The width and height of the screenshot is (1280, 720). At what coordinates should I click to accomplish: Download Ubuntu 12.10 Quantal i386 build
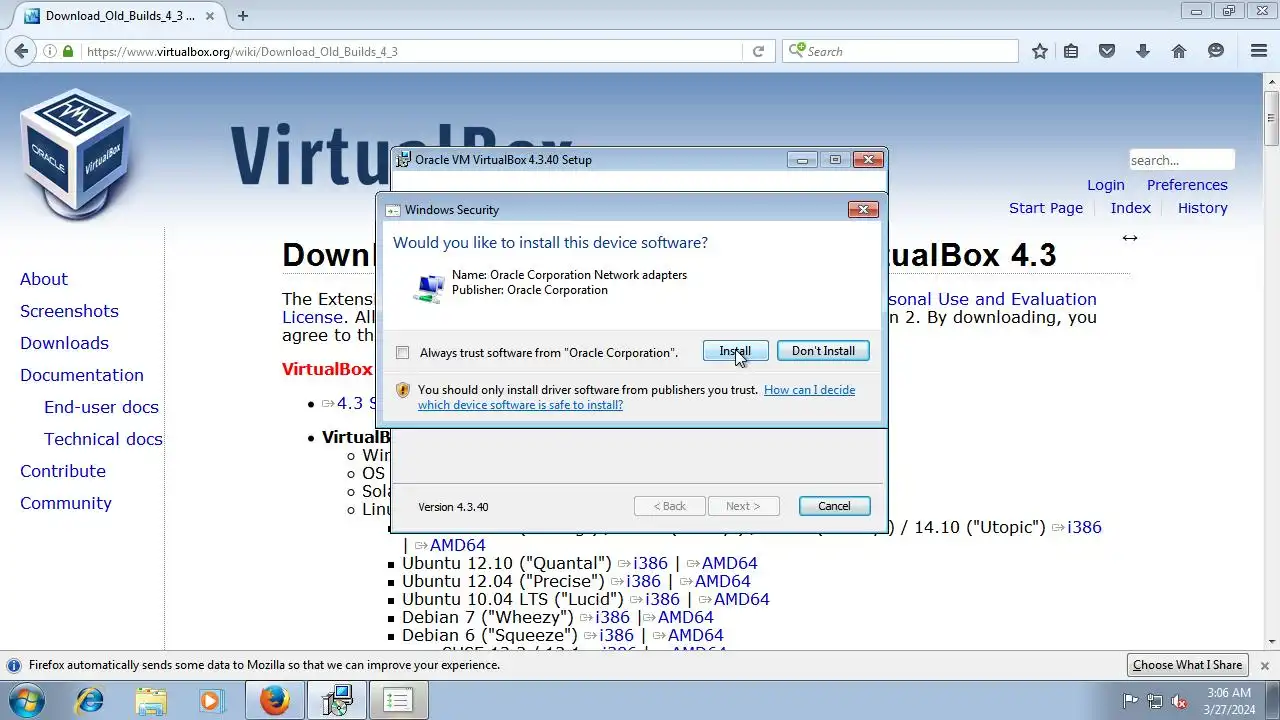[x=643, y=563]
